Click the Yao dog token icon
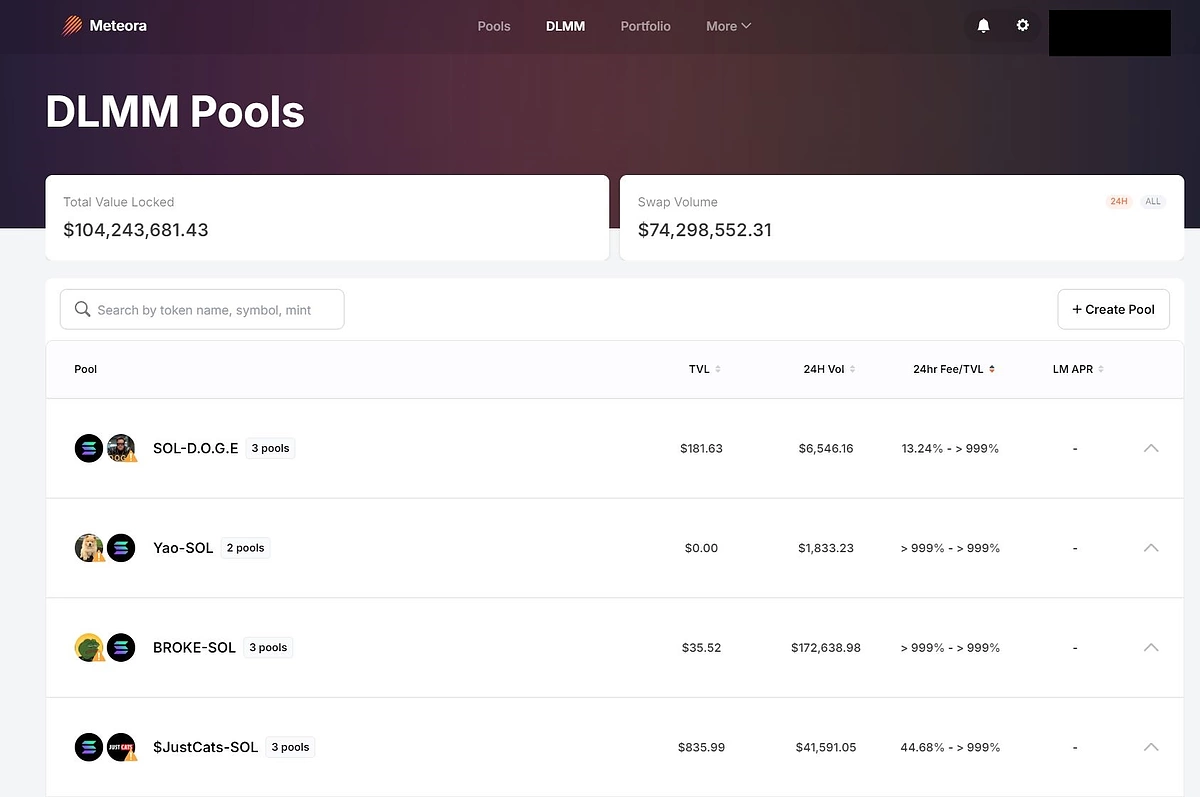Screen dimensions: 1200x797 click(89, 548)
